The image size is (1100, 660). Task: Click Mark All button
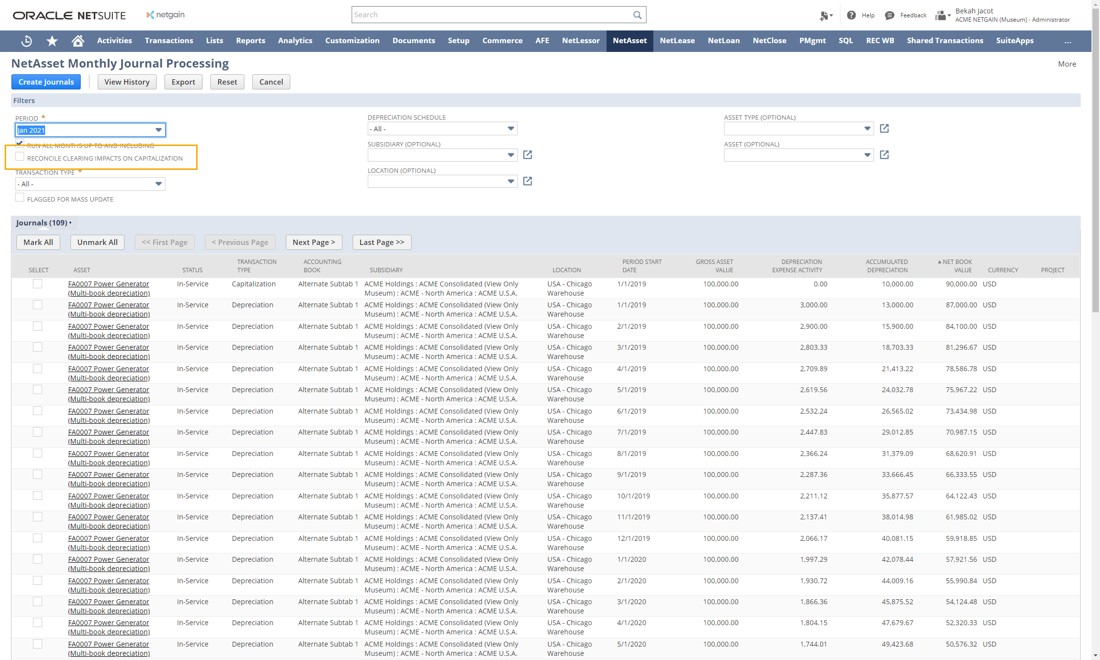pyautogui.click(x=38, y=242)
